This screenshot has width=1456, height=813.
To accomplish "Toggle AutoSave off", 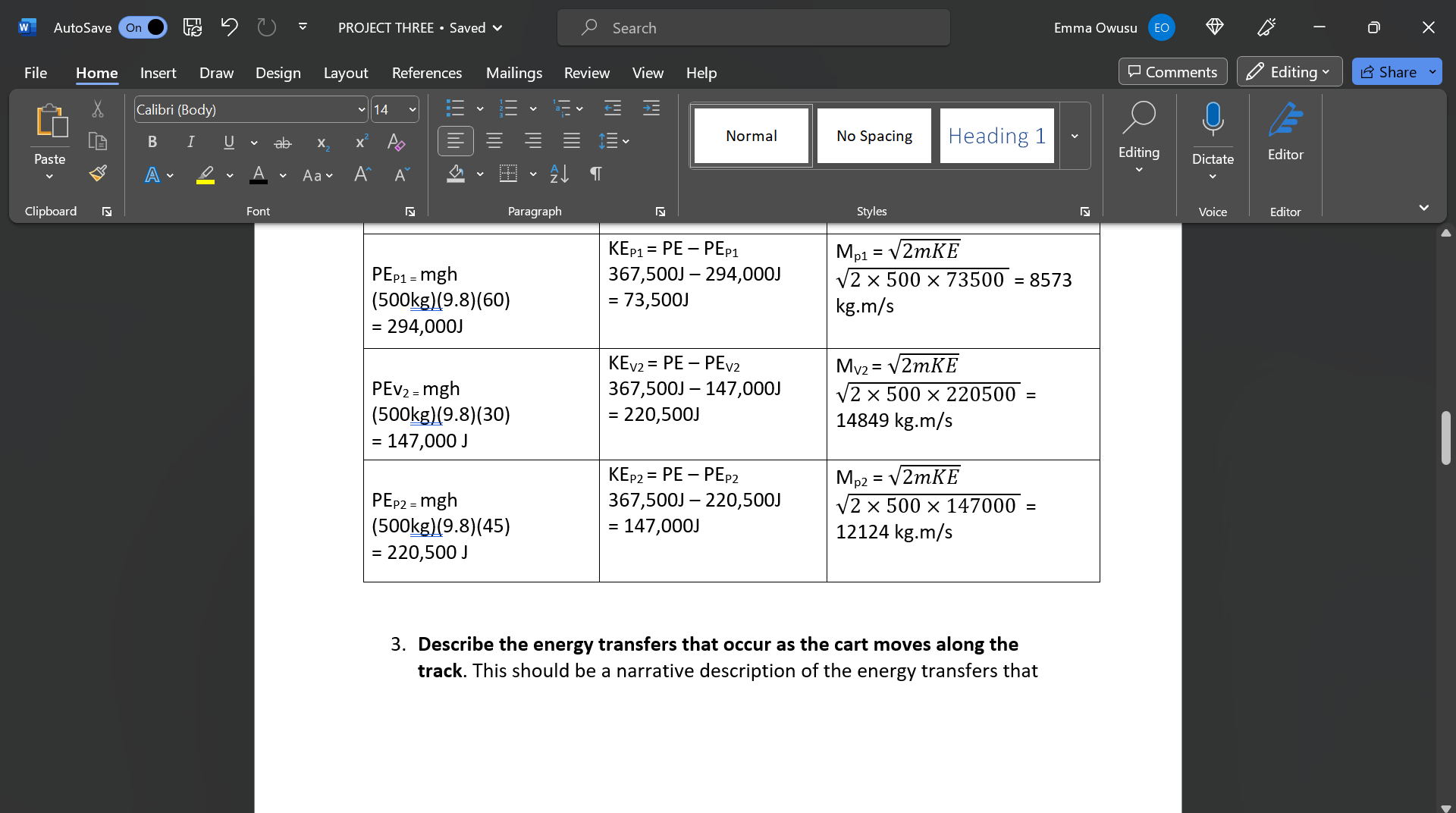I will click(x=143, y=27).
